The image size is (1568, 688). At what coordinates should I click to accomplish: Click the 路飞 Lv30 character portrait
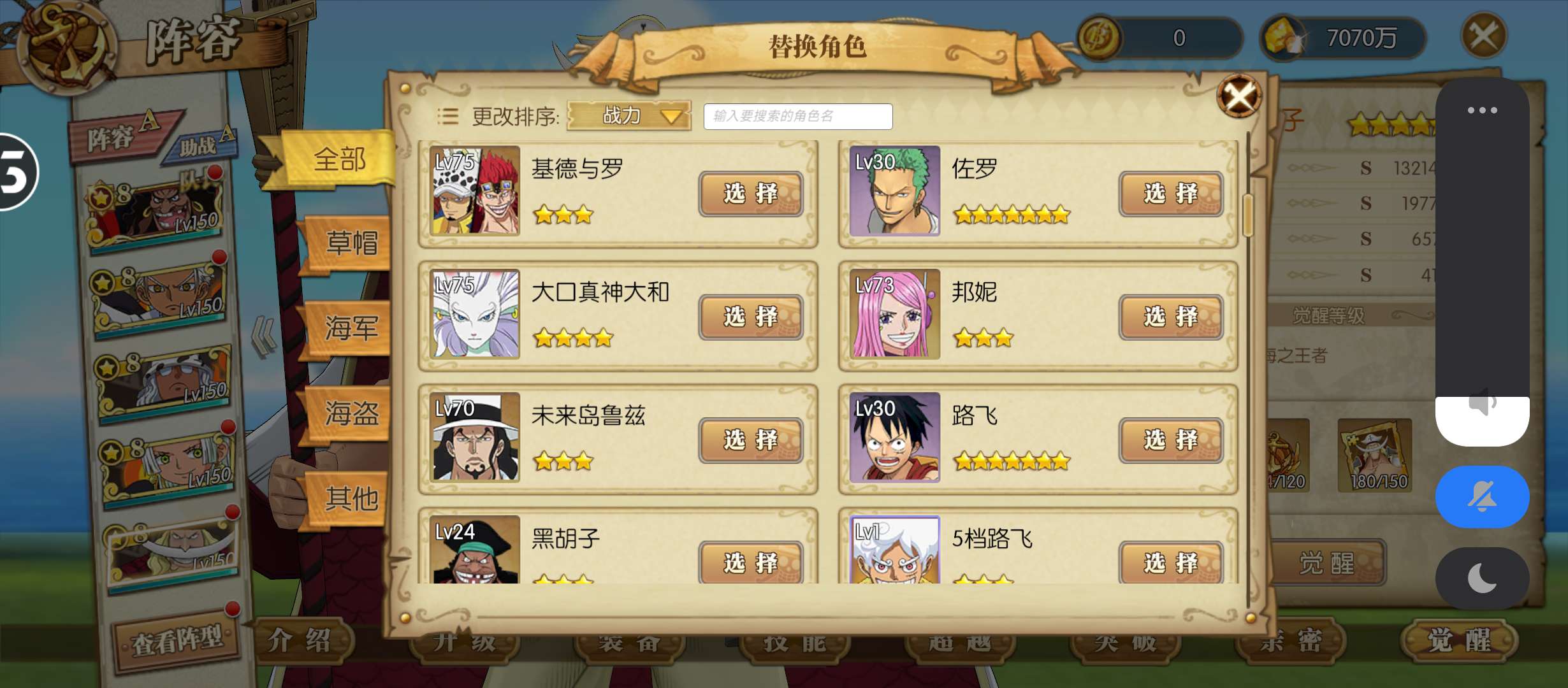(x=894, y=437)
